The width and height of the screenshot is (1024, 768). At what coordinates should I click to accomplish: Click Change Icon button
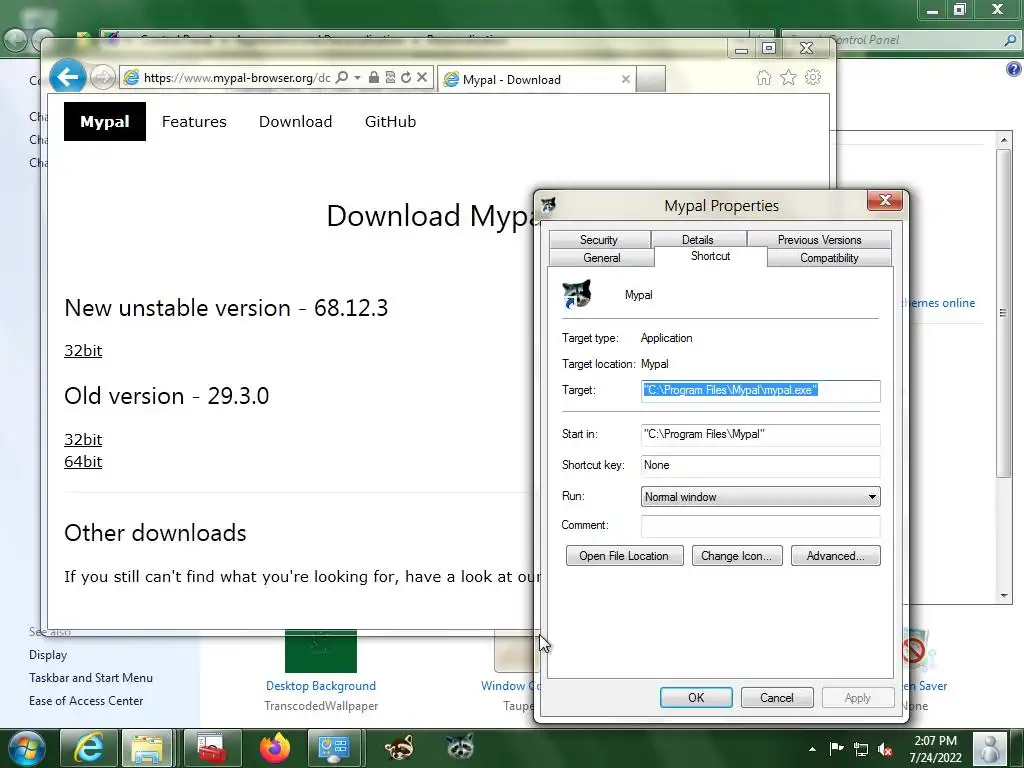[x=737, y=556]
